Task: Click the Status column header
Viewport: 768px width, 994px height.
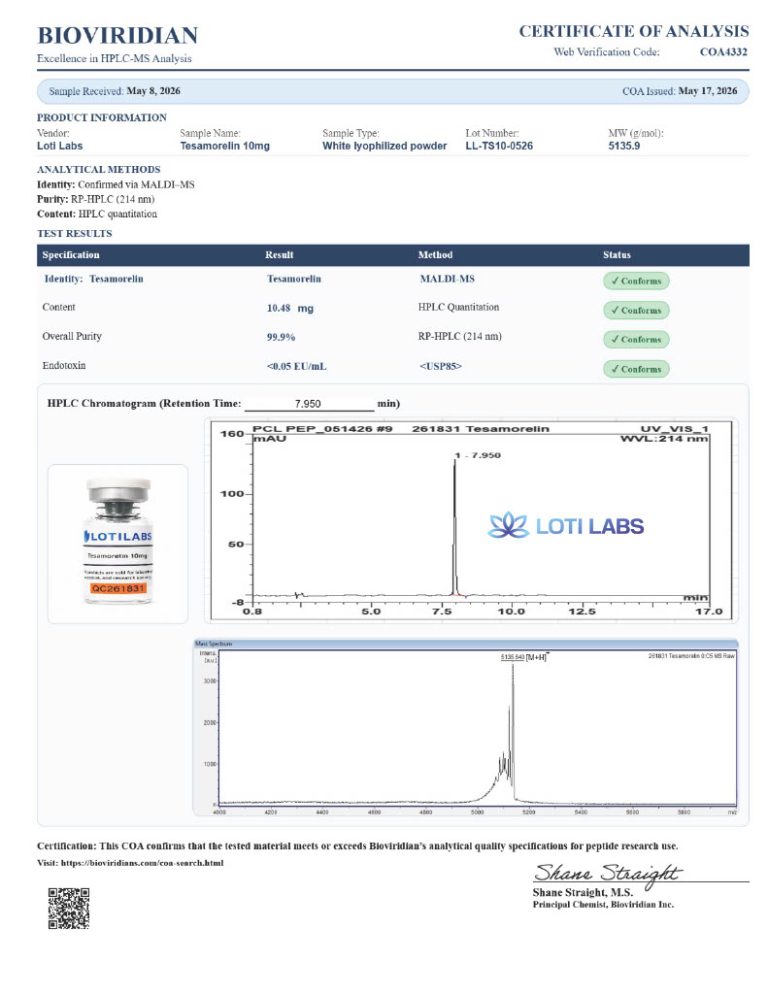Action: 616,255
